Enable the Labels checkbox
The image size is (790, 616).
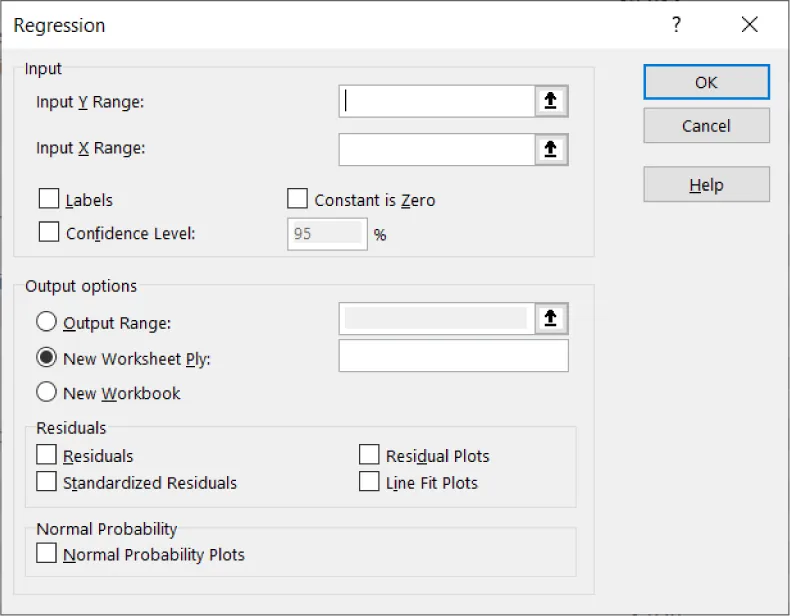[48, 199]
